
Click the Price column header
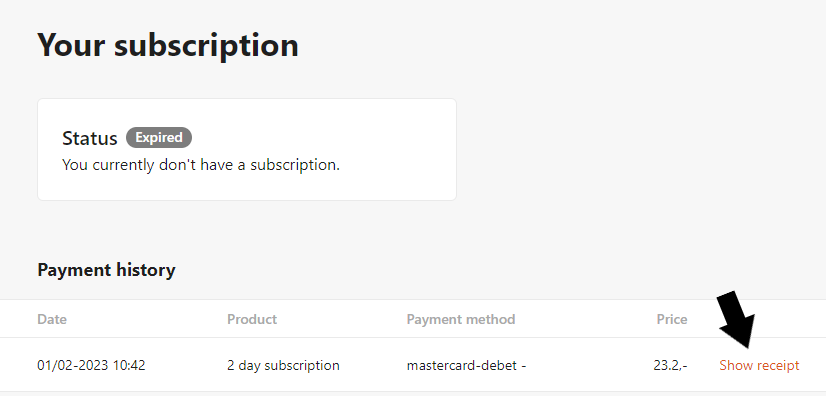pos(672,319)
